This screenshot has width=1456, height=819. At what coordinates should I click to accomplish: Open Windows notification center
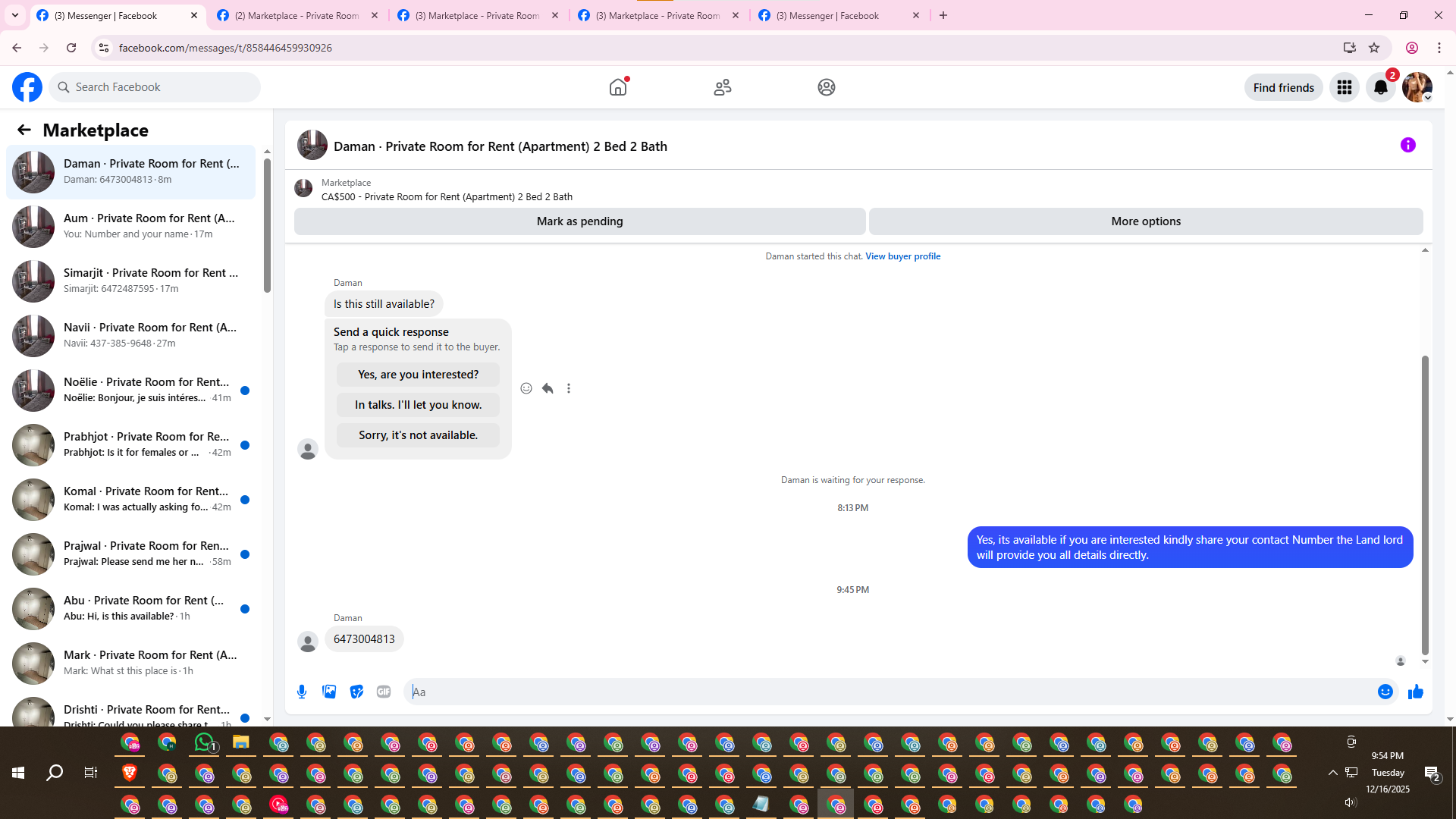[1432, 773]
